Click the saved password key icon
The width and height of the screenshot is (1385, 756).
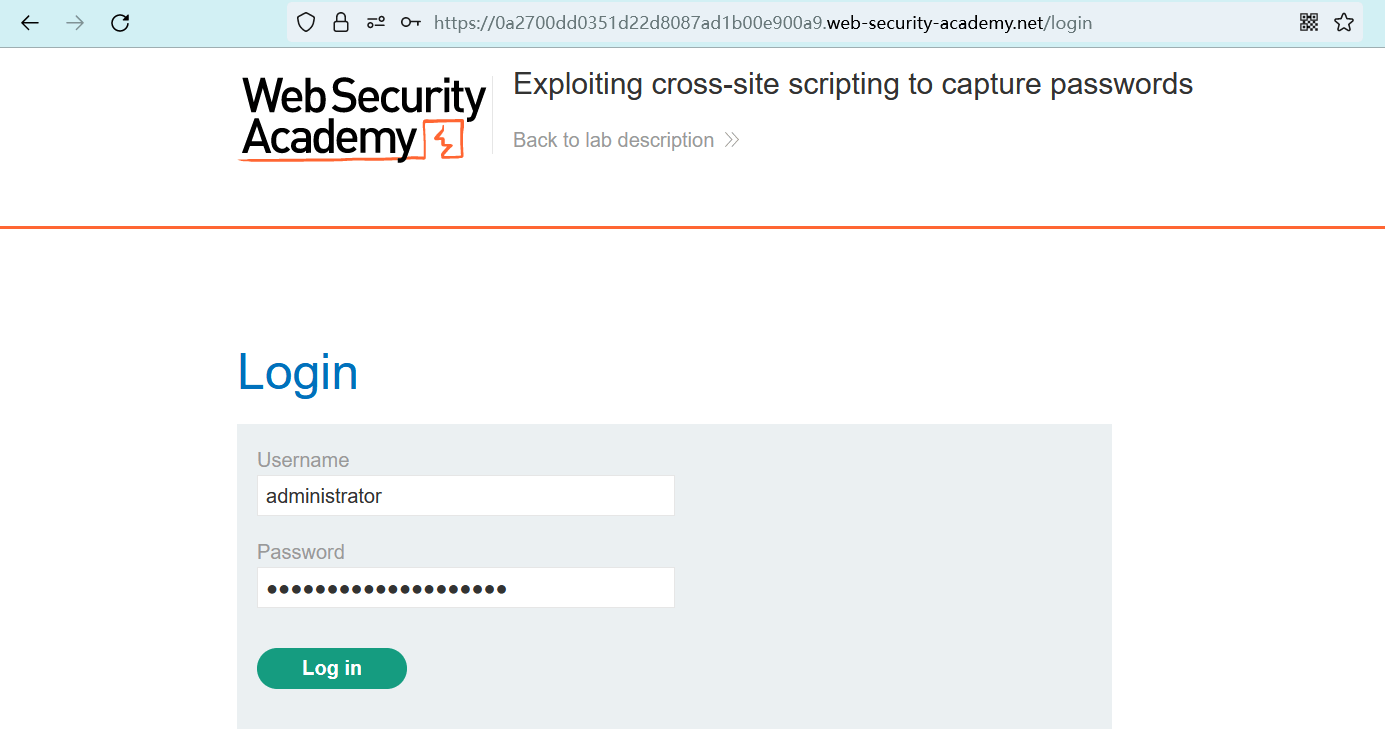click(x=410, y=22)
